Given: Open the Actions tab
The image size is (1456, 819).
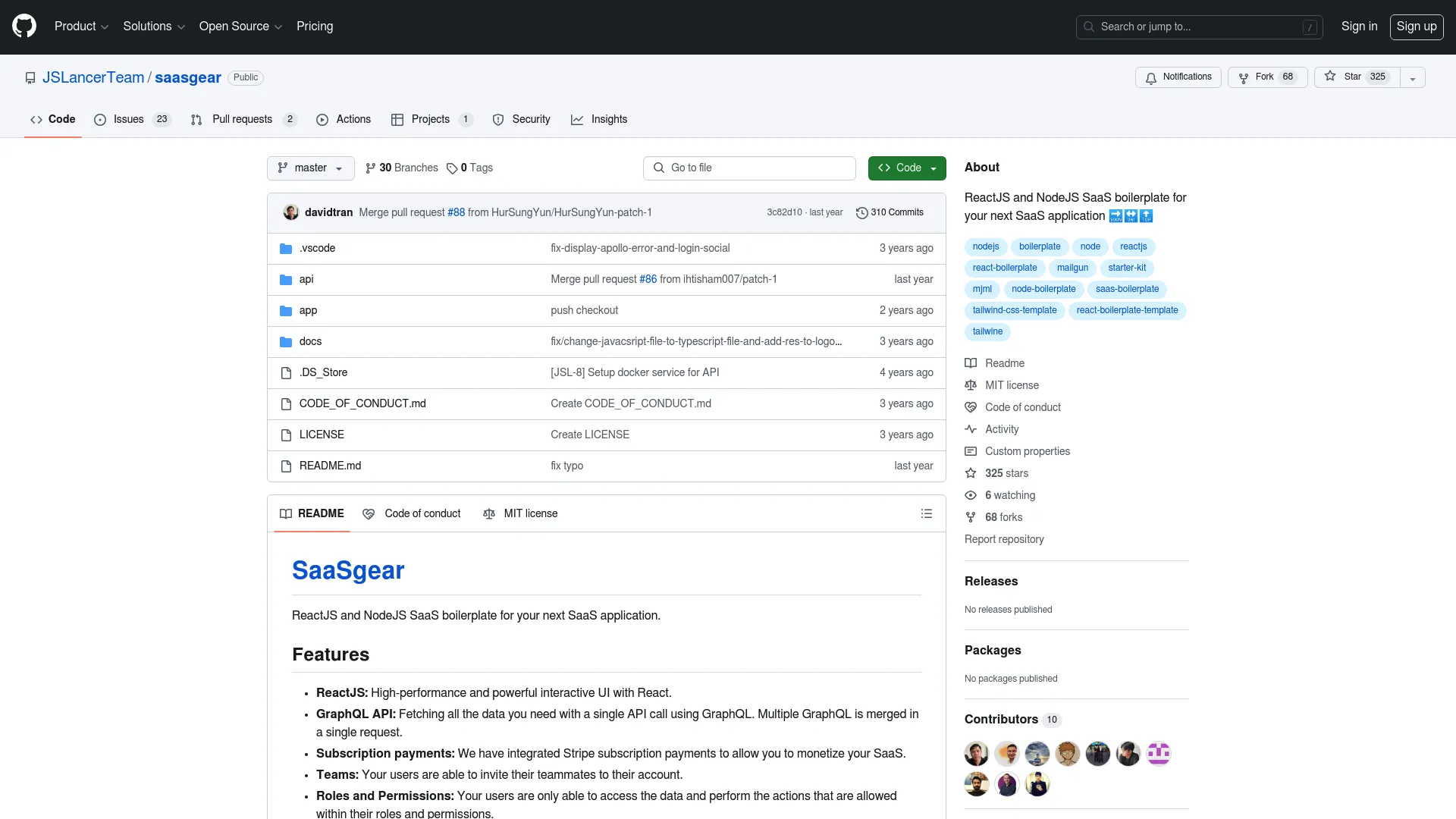Looking at the screenshot, I should (x=344, y=120).
